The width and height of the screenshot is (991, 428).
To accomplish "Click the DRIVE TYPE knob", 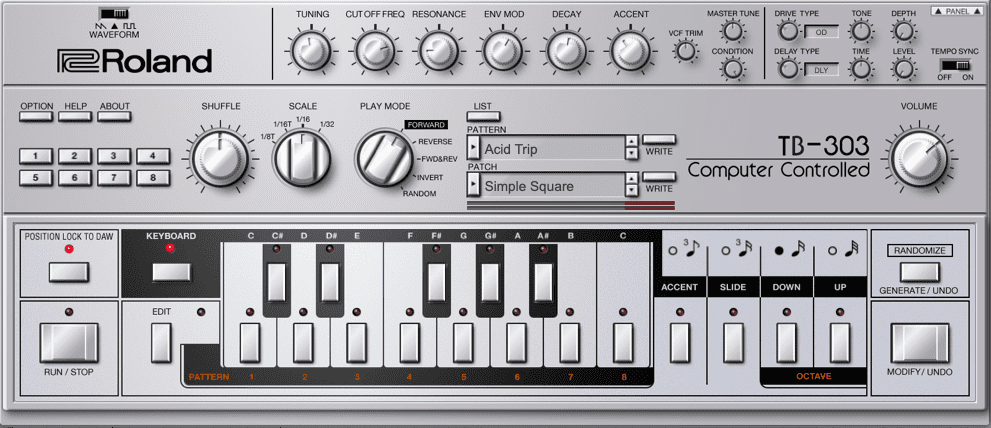I will [788, 30].
